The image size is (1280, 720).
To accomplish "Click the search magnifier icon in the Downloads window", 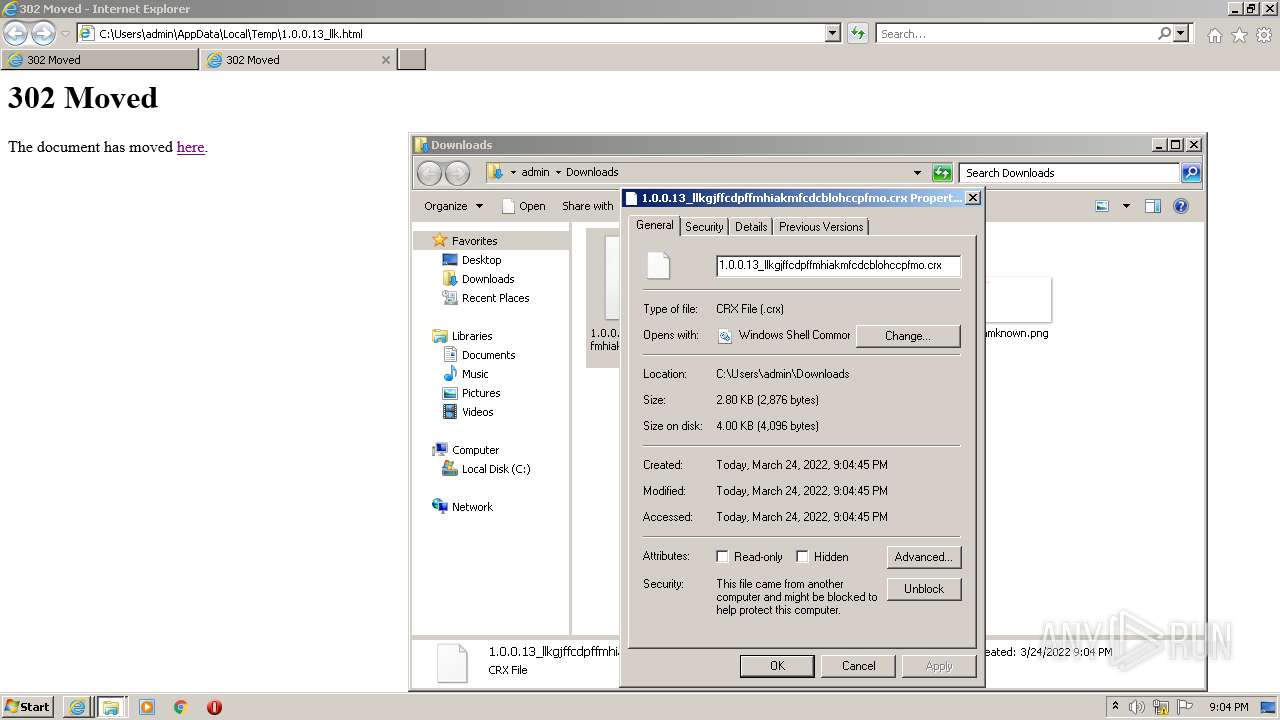I will click(x=1190, y=173).
